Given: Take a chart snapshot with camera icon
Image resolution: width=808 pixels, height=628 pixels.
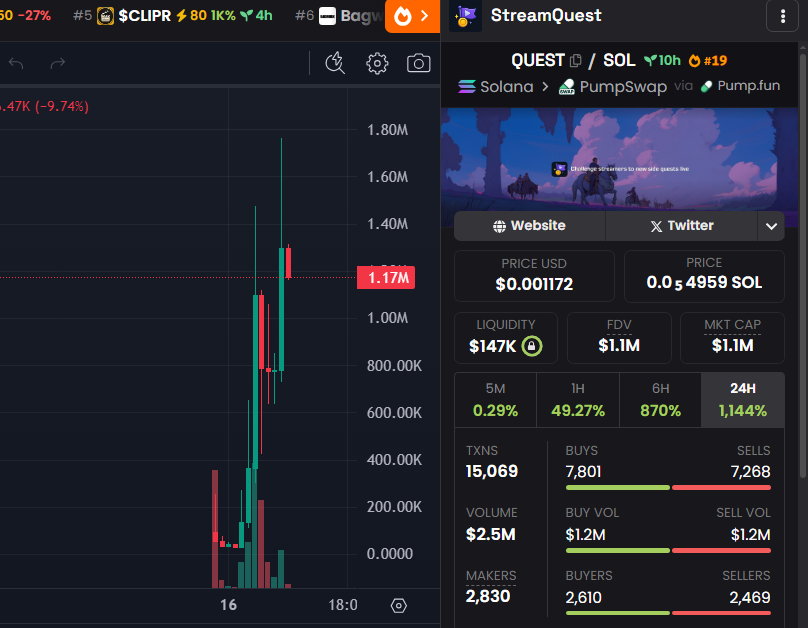Looking at the screenshot, I should click(418, 63).
